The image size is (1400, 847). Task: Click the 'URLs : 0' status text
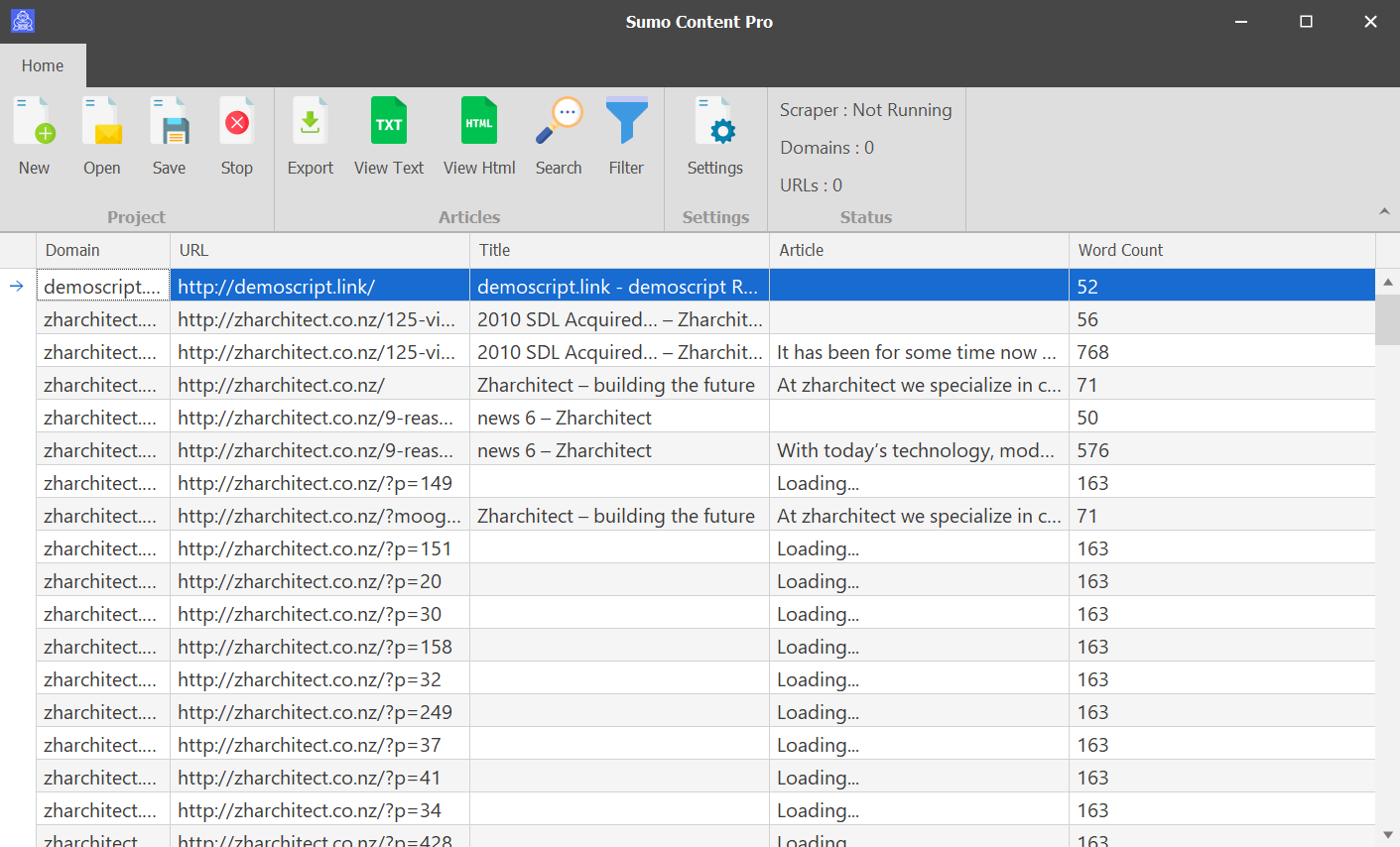click(811, 185)
